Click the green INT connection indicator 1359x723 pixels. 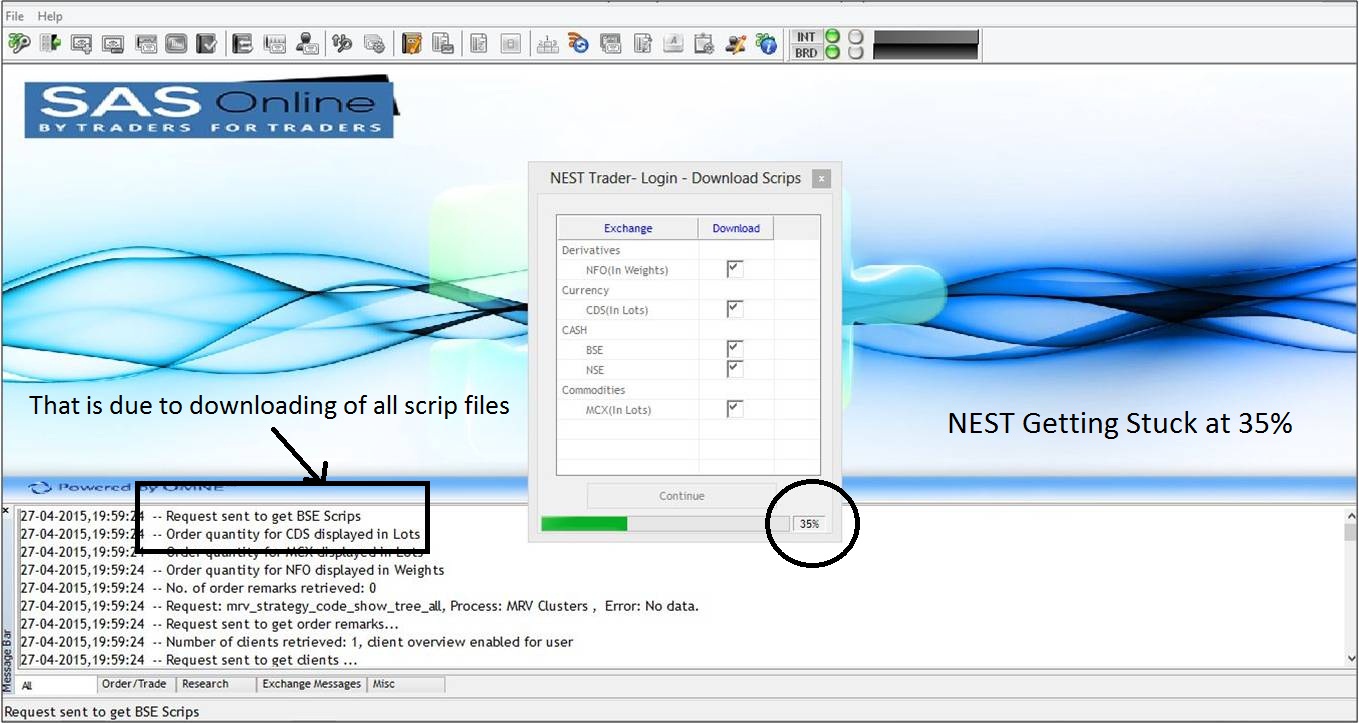pyautogui.click(x=832, y=37)
